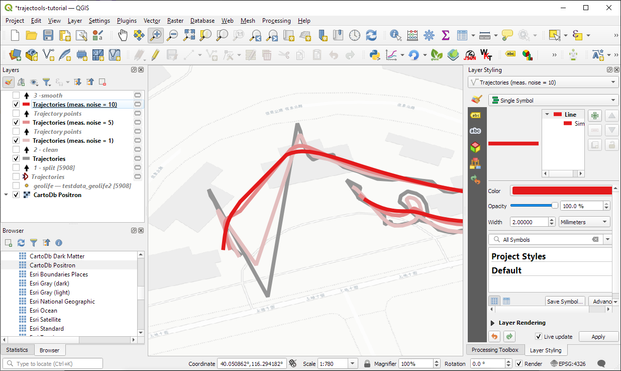This screenshot has height=371, width=621.
Task: Open the Statistical Summary sigma icon
Action: (x=445, y=35)
